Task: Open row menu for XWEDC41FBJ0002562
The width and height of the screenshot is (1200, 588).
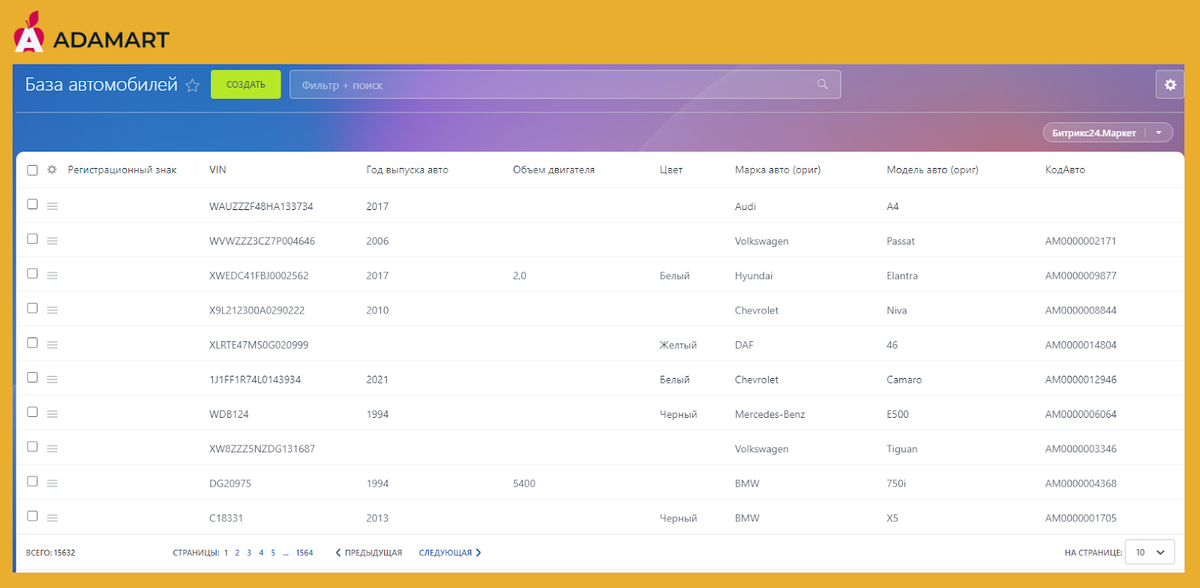Action: (52, 276)
